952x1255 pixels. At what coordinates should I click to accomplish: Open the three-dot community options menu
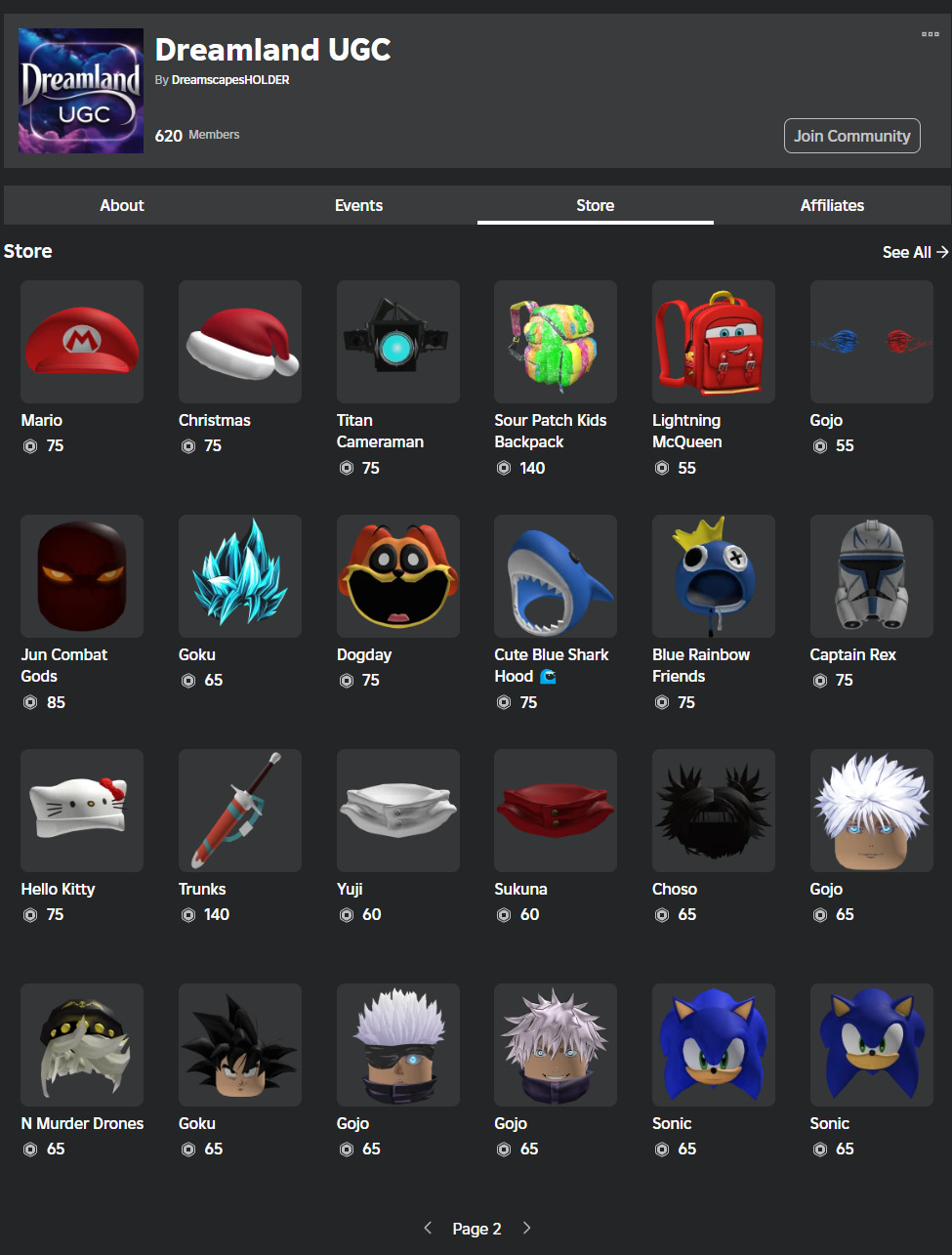pyautogui.click(x=931, y=34)
